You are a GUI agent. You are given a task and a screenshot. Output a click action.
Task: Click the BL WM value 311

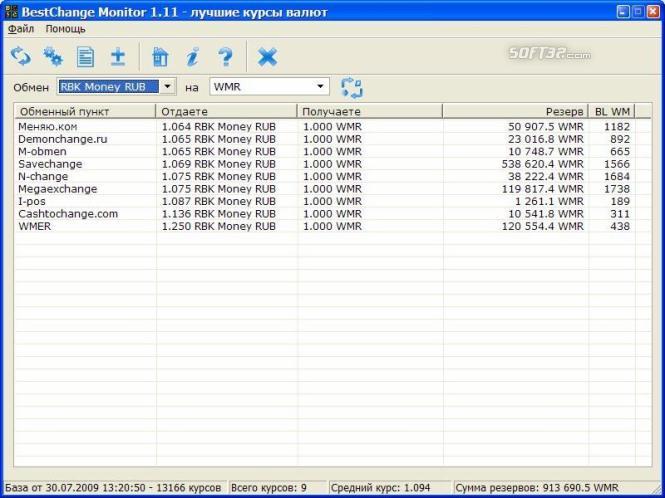pos(620,214)
